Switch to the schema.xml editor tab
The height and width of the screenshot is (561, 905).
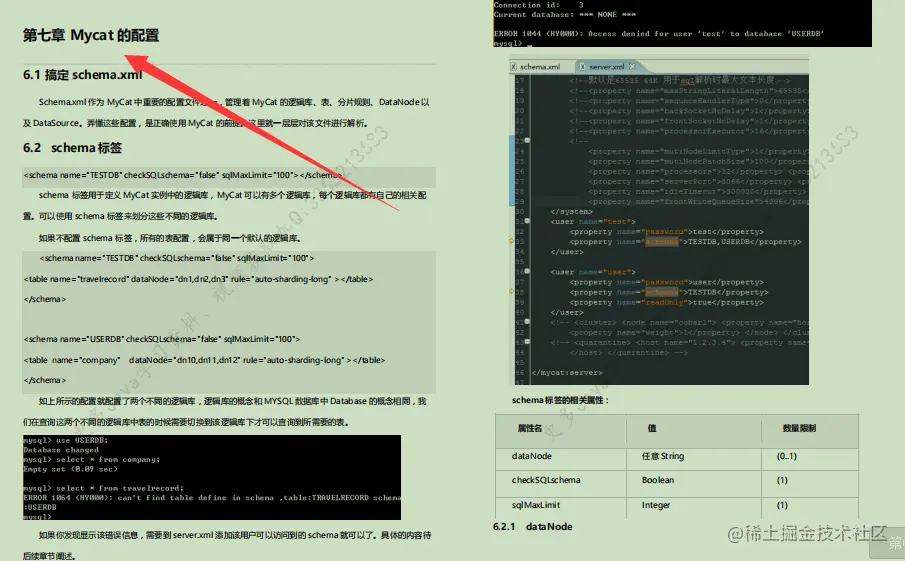(540, 67)
